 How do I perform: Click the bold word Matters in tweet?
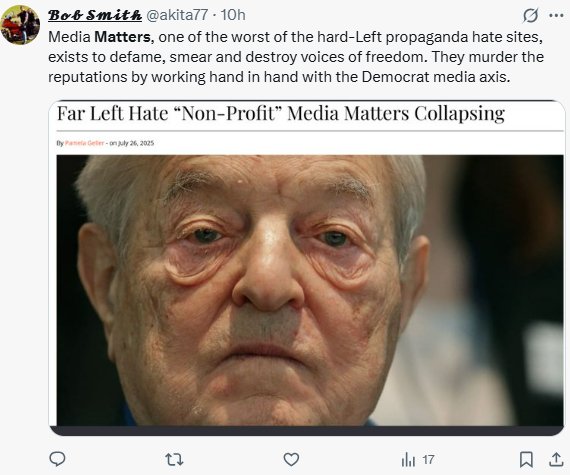click(122, 37)
